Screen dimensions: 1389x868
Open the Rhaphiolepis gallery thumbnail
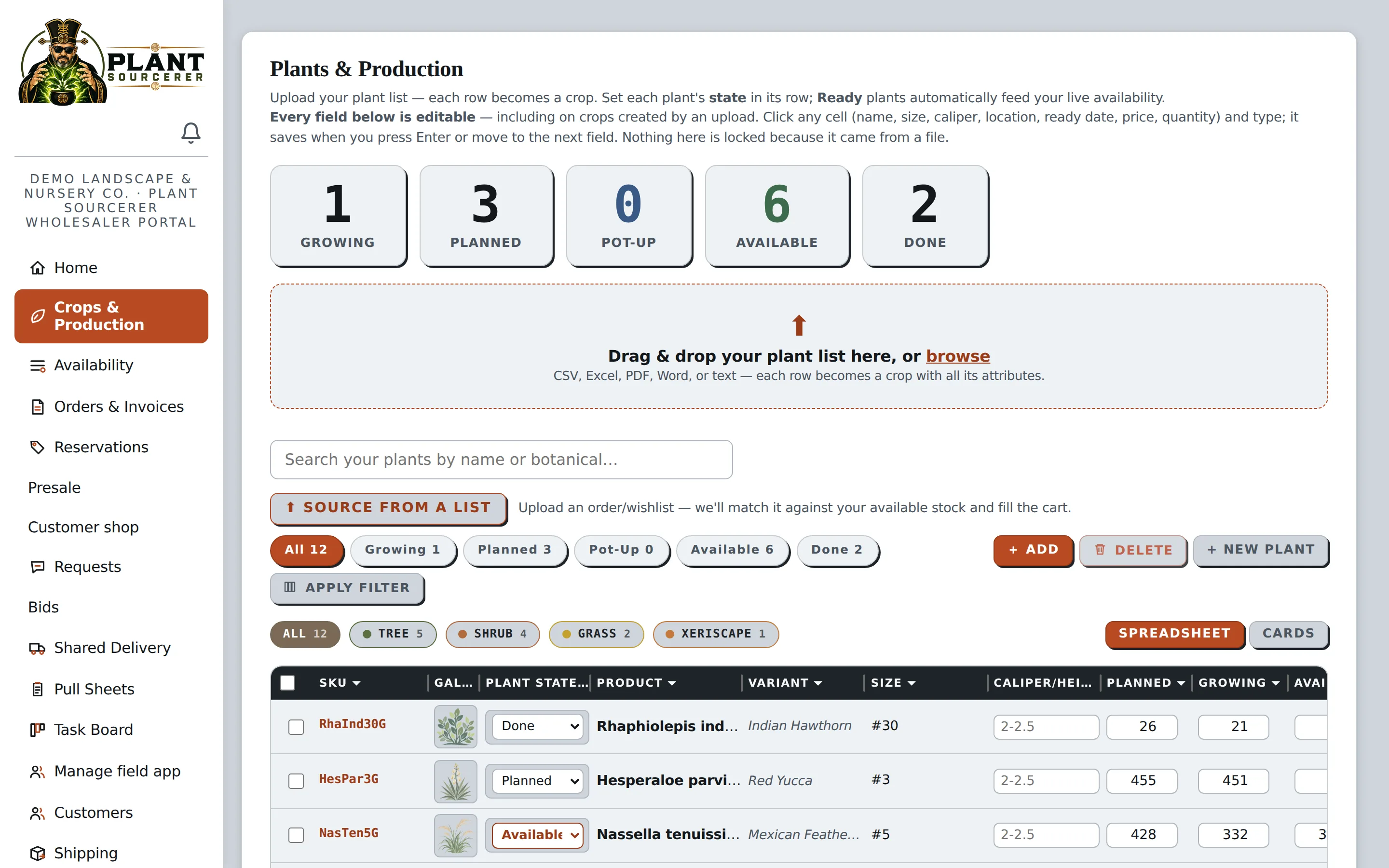coord(455,726)
